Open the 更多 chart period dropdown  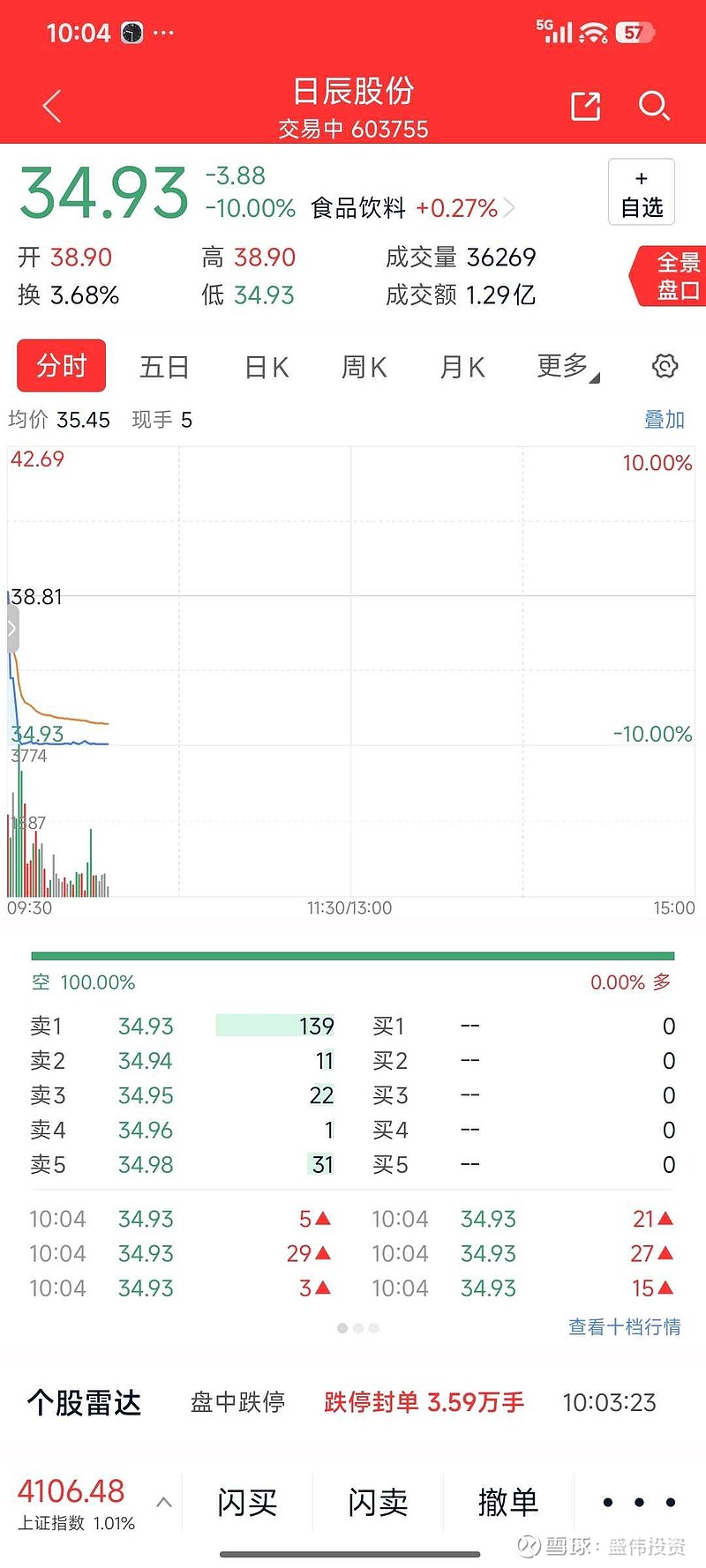[567, 366]
